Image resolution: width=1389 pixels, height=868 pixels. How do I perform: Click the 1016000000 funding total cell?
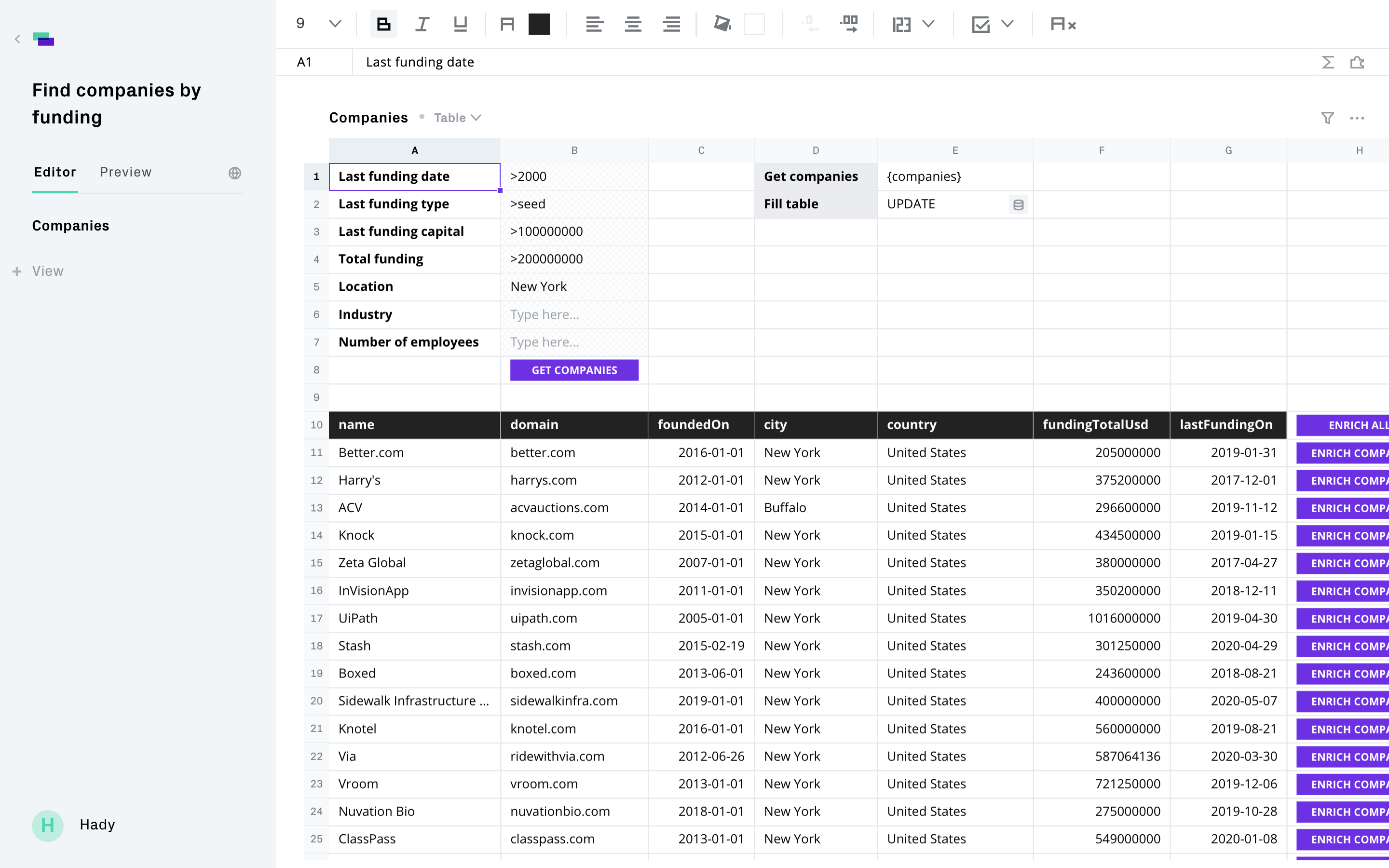(x=1102, y=618)
